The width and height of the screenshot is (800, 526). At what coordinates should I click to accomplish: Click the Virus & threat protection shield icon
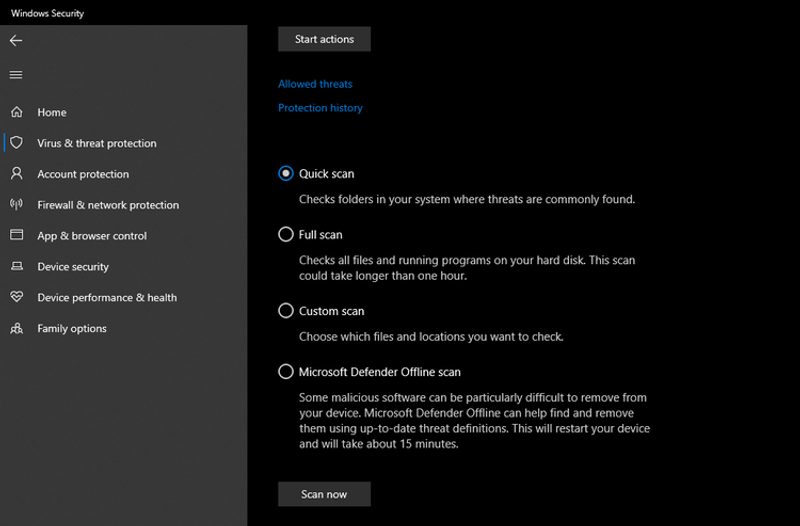[16, 143]
